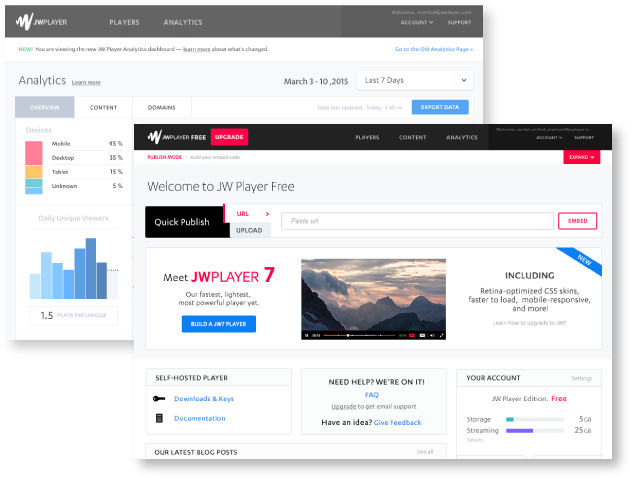The image size is (631, 478).
Task: Mute the video player volume
Action: point(432,335)
